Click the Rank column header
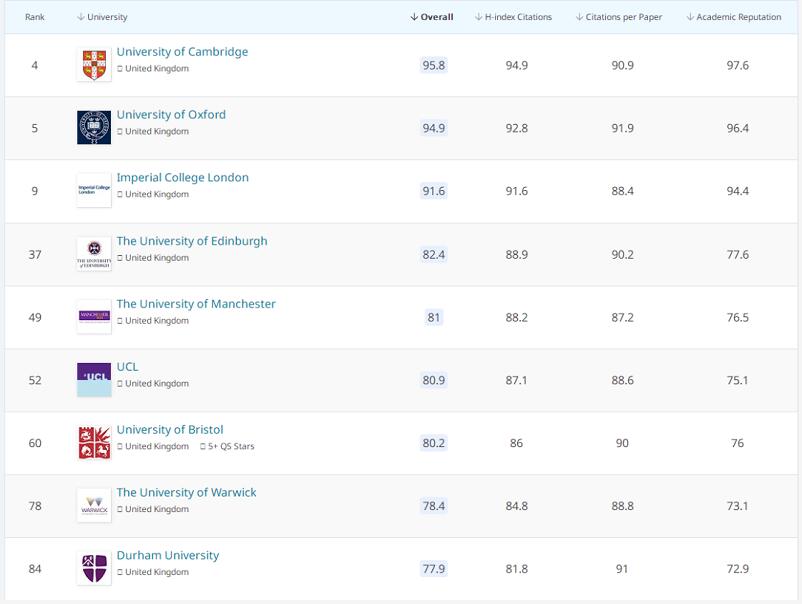Viewport: 802px width, 604px height. [35, 17]
